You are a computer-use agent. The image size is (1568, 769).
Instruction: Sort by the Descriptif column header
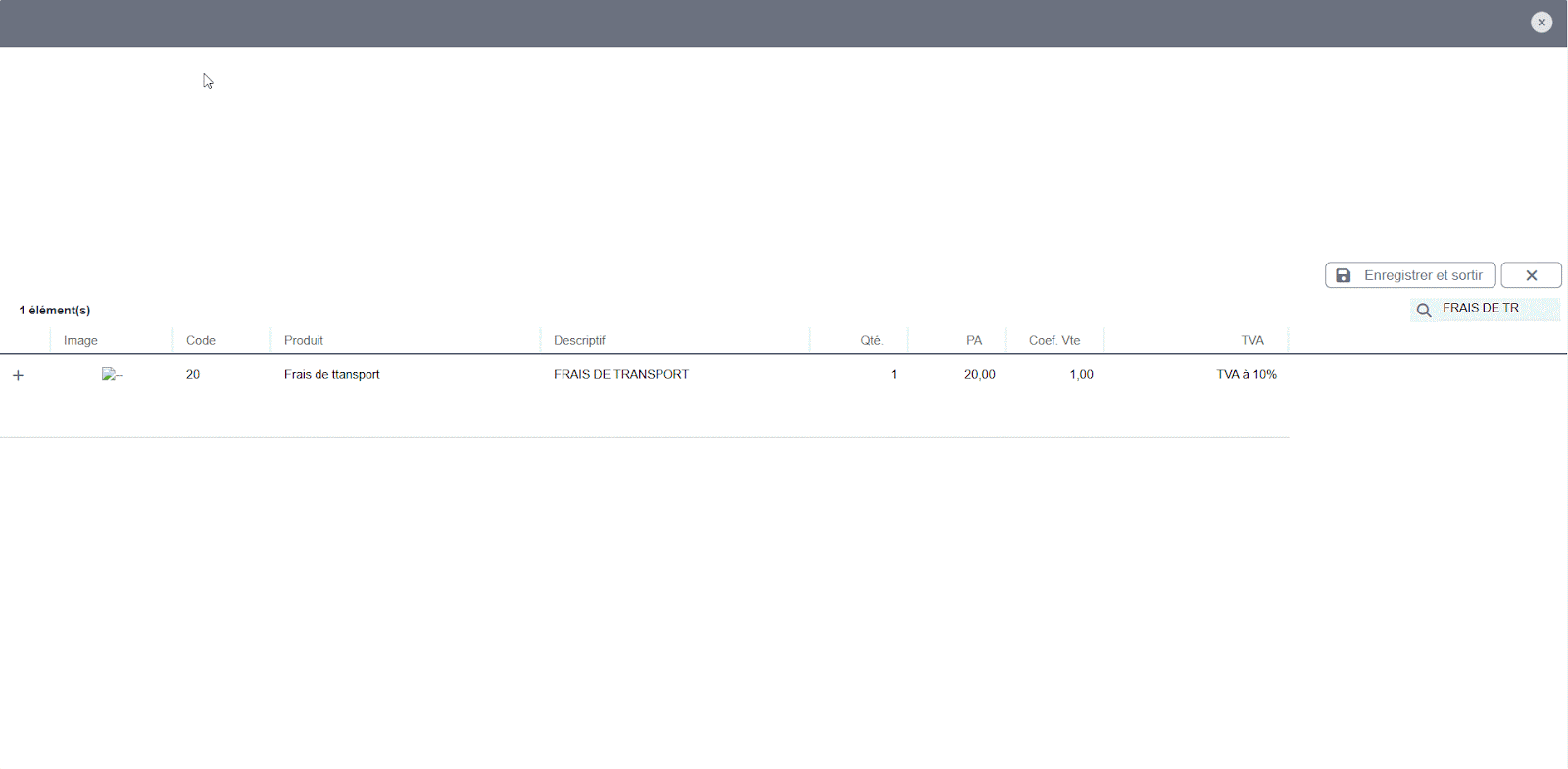pos(579,340)
